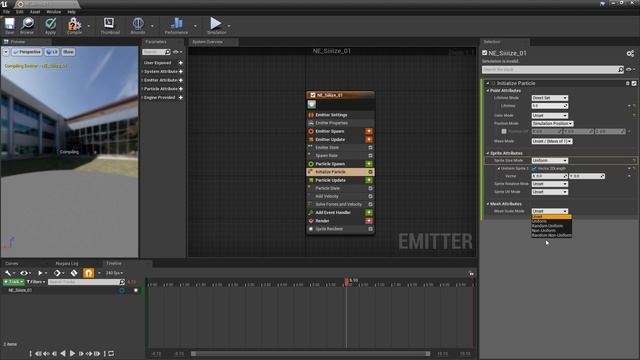This screenshot has width=640, height=360.
Task: Toggle Initialize Particle module enabled checkbox
Action: (634, 83)
